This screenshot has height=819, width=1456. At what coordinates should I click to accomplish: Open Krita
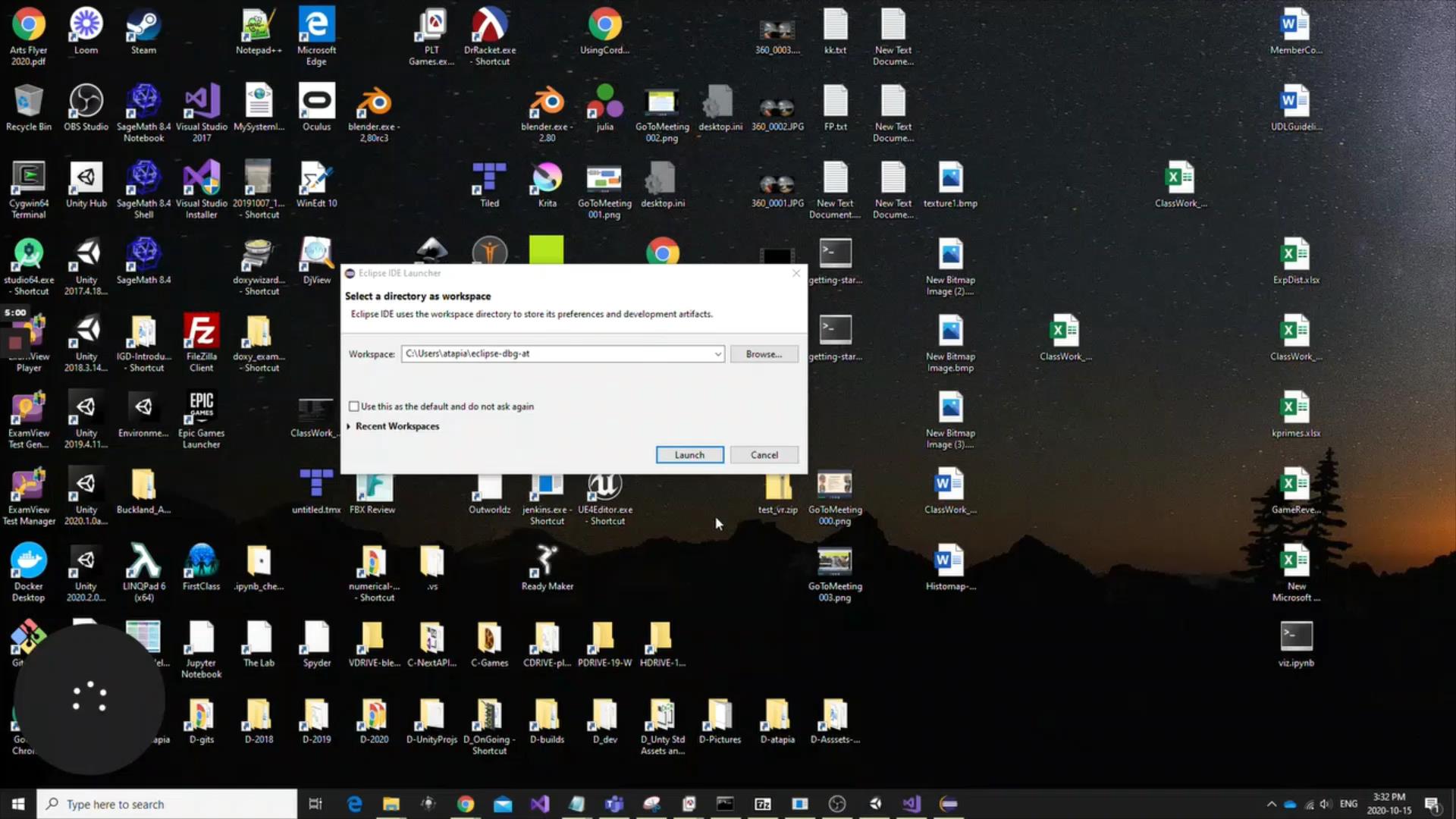click(546, 180)
